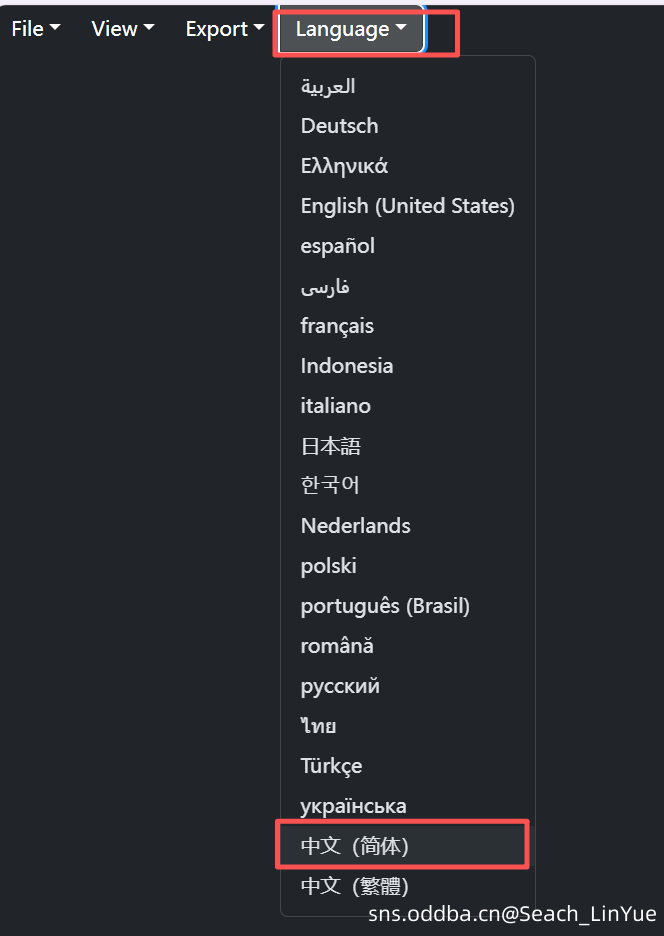The height and width of the screenshot is (936, 664).
Task: Choose the Japanese language option
Action: click(330, 446)
